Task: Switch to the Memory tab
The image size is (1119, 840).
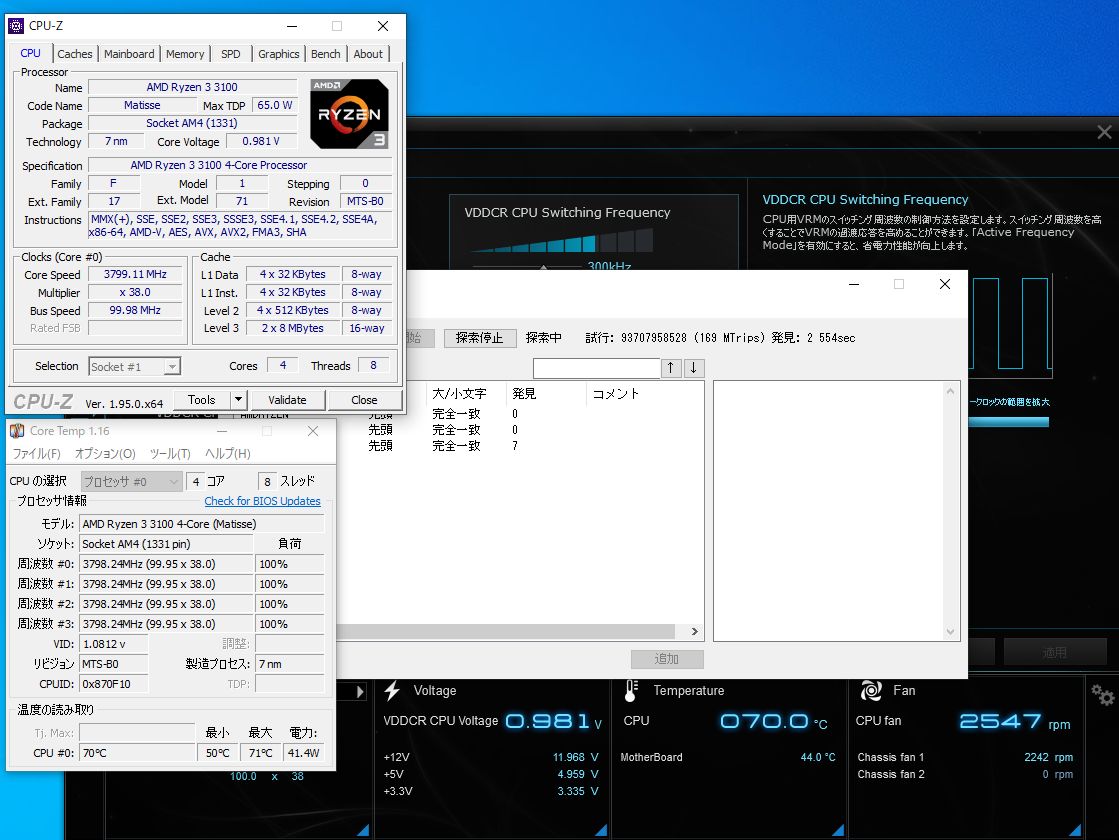Action: (x=185, y=54)
